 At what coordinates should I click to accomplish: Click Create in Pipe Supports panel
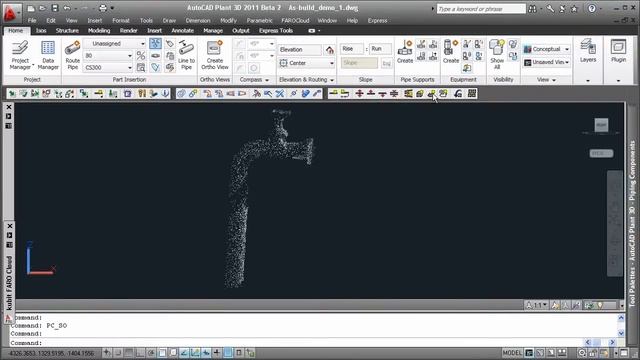[x=405, y=51]
